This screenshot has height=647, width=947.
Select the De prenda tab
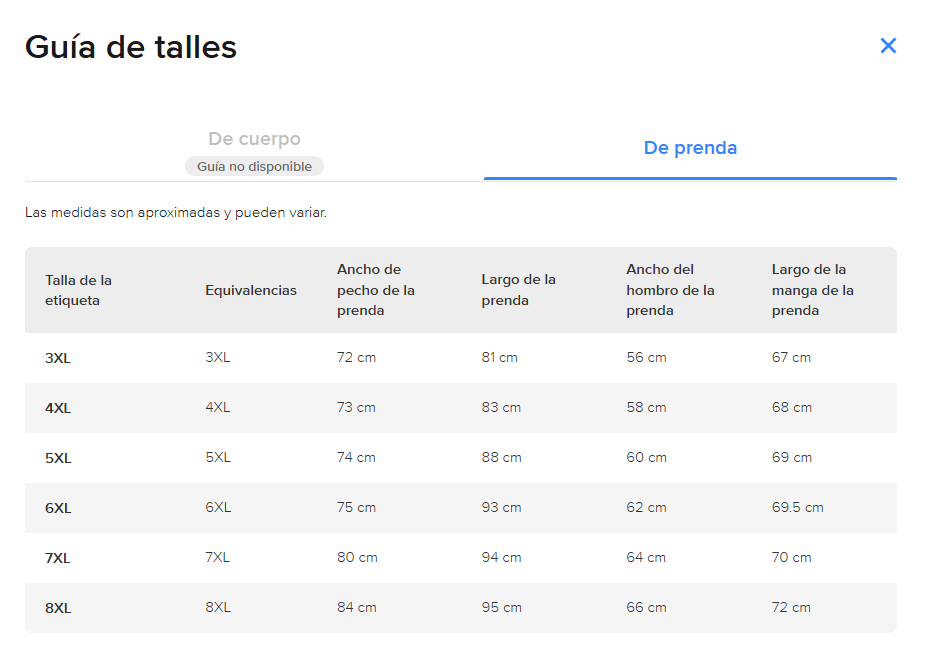(690, 147)
